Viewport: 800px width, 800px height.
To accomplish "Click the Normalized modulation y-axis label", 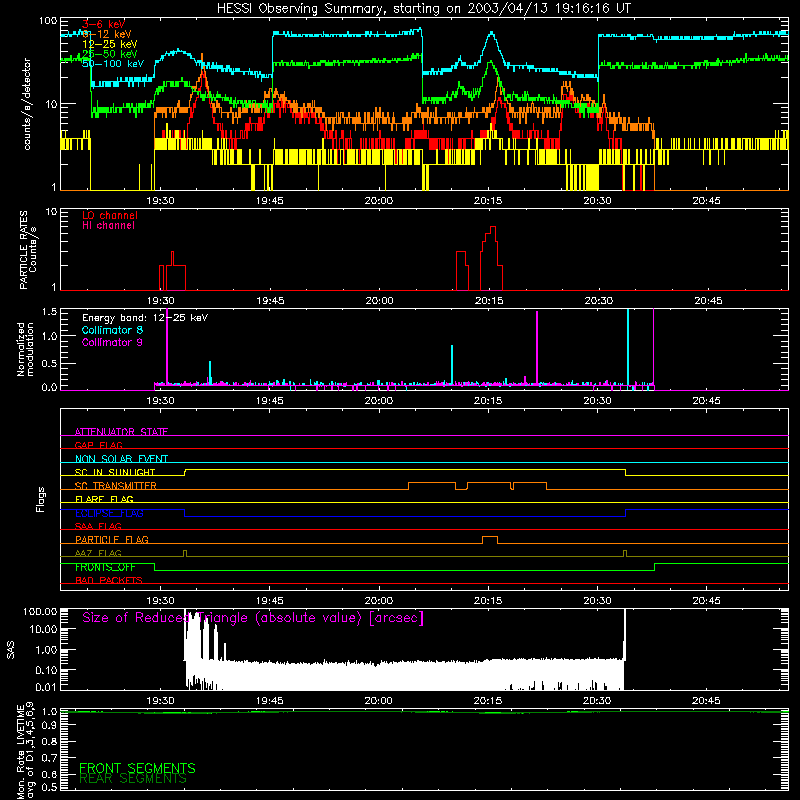I will point(26,349).
